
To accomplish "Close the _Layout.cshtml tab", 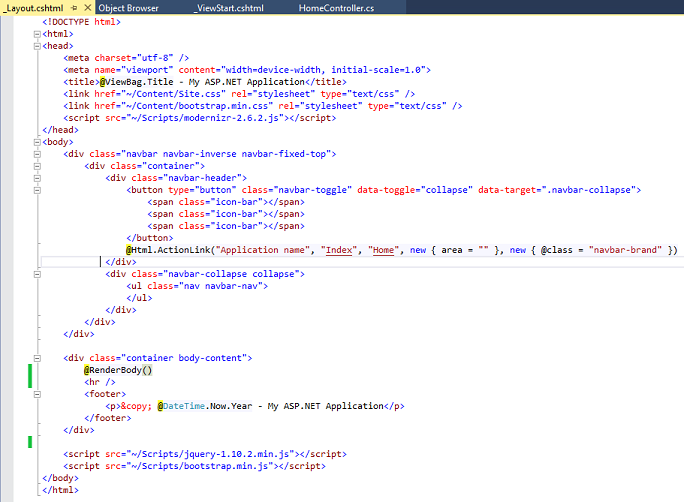I will tap(88, 7).
